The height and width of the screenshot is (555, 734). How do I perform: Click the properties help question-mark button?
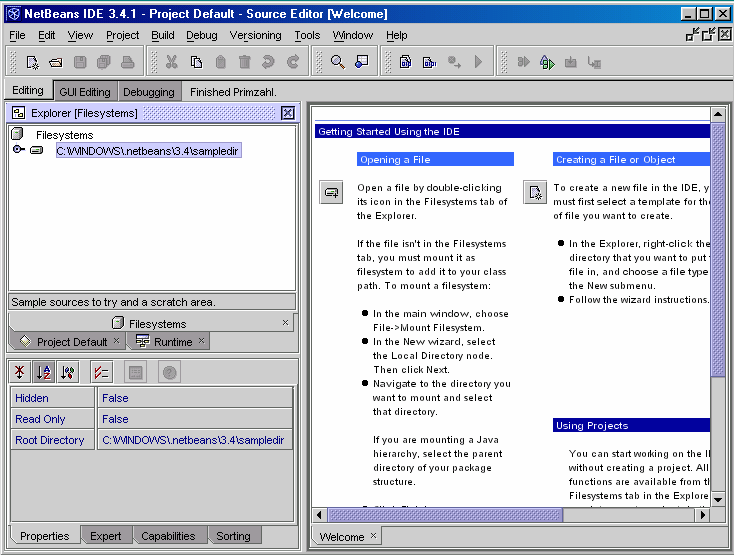169,372
